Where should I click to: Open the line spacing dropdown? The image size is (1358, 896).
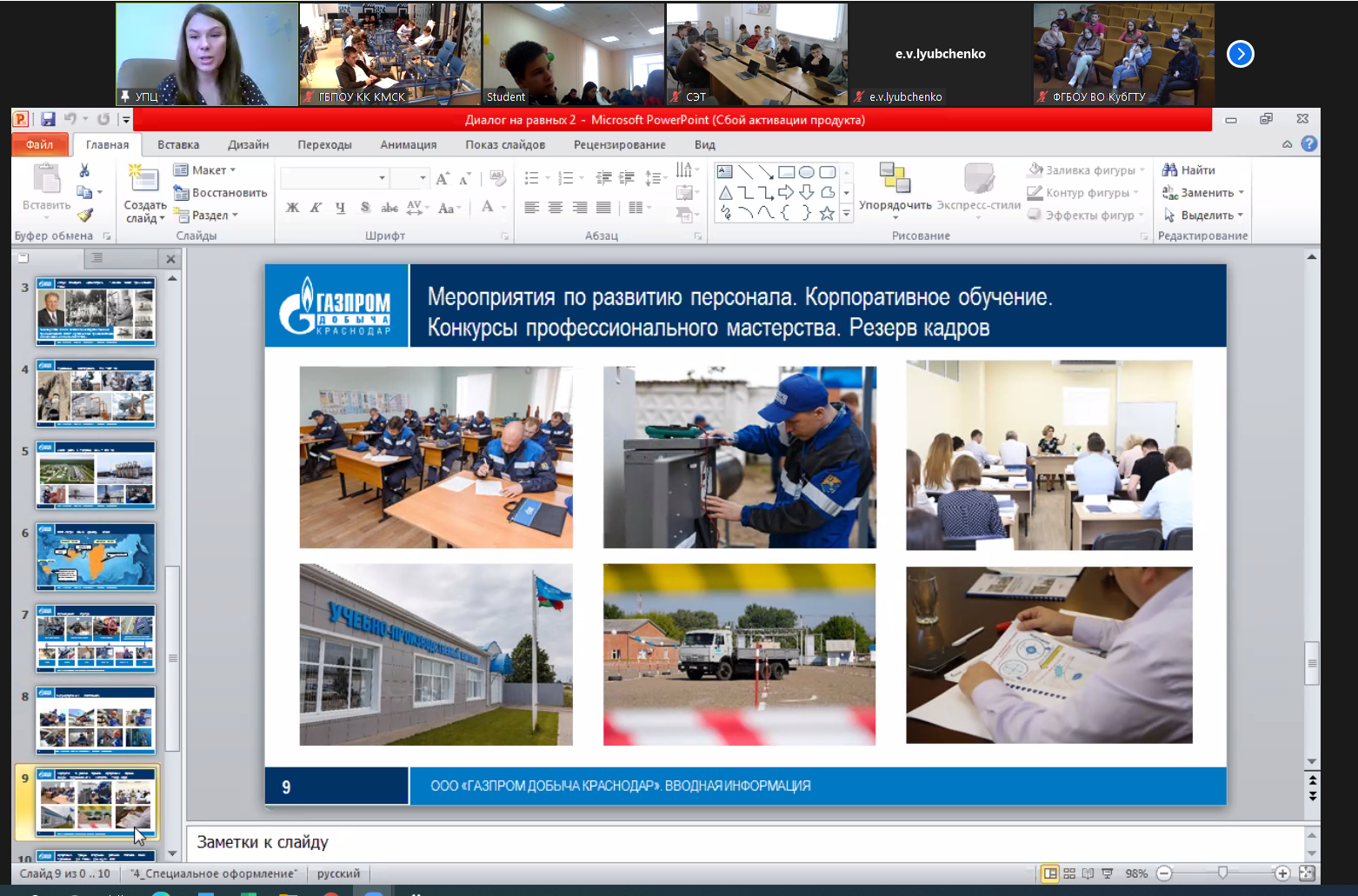coord(656,178)
